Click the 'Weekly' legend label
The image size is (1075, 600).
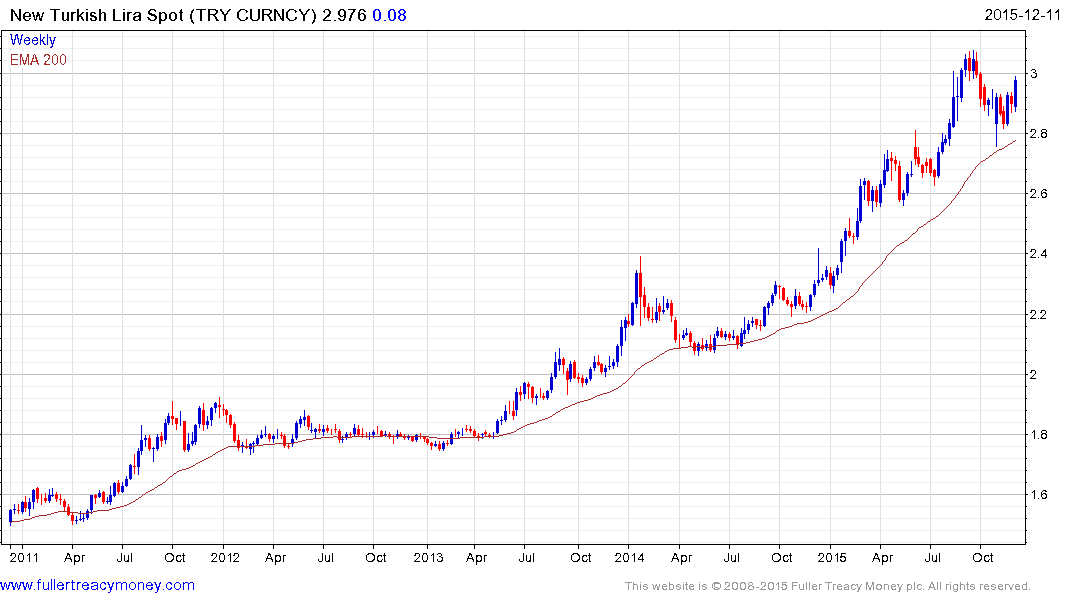pos(33,40)
